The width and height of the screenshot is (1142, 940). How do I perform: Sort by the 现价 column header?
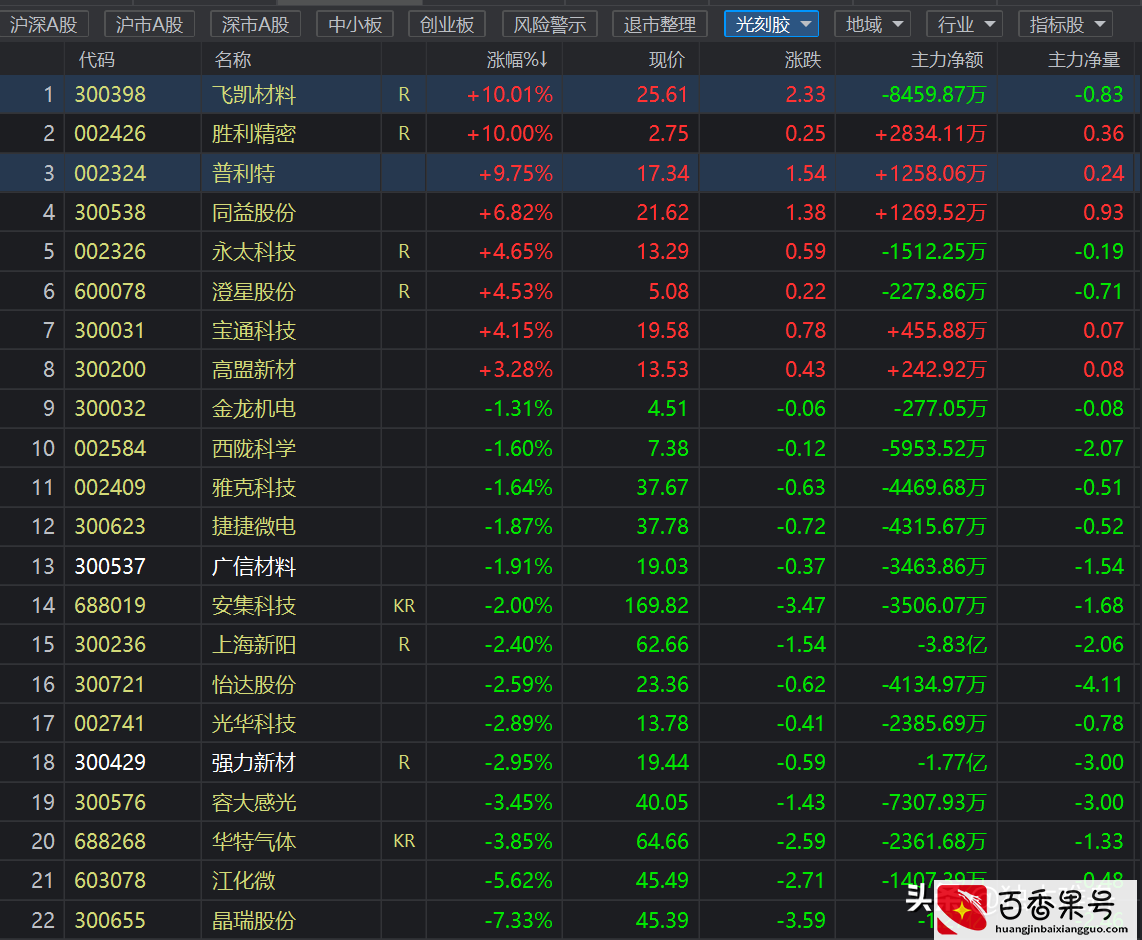(x=666, y=59)
